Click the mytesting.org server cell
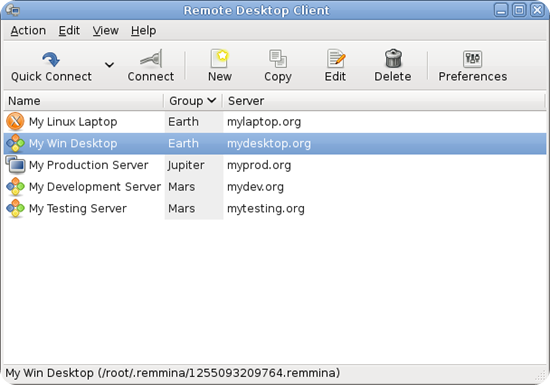Screen dimensions: 550x385 click(266, 209)
